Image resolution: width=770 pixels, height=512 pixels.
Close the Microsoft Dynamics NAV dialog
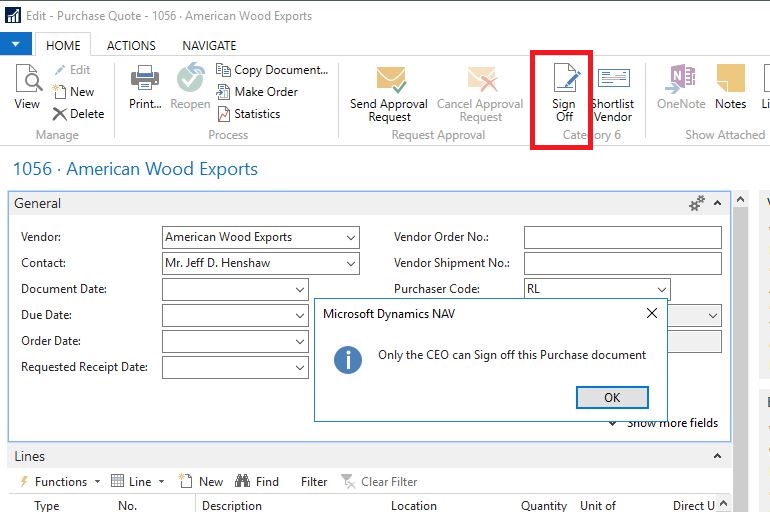tap(652, 313)
